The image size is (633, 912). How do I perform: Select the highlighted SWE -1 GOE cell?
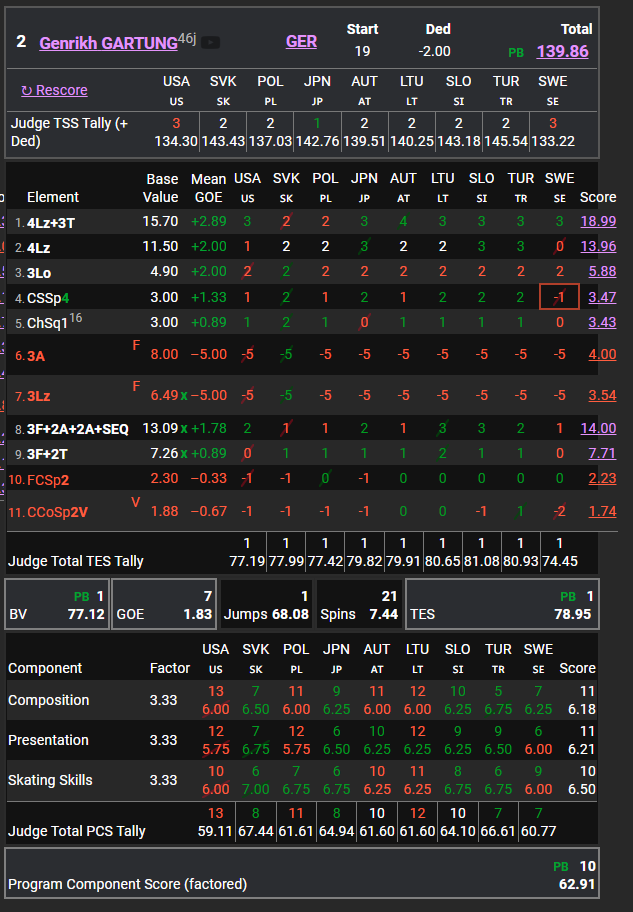click(559, 297)
